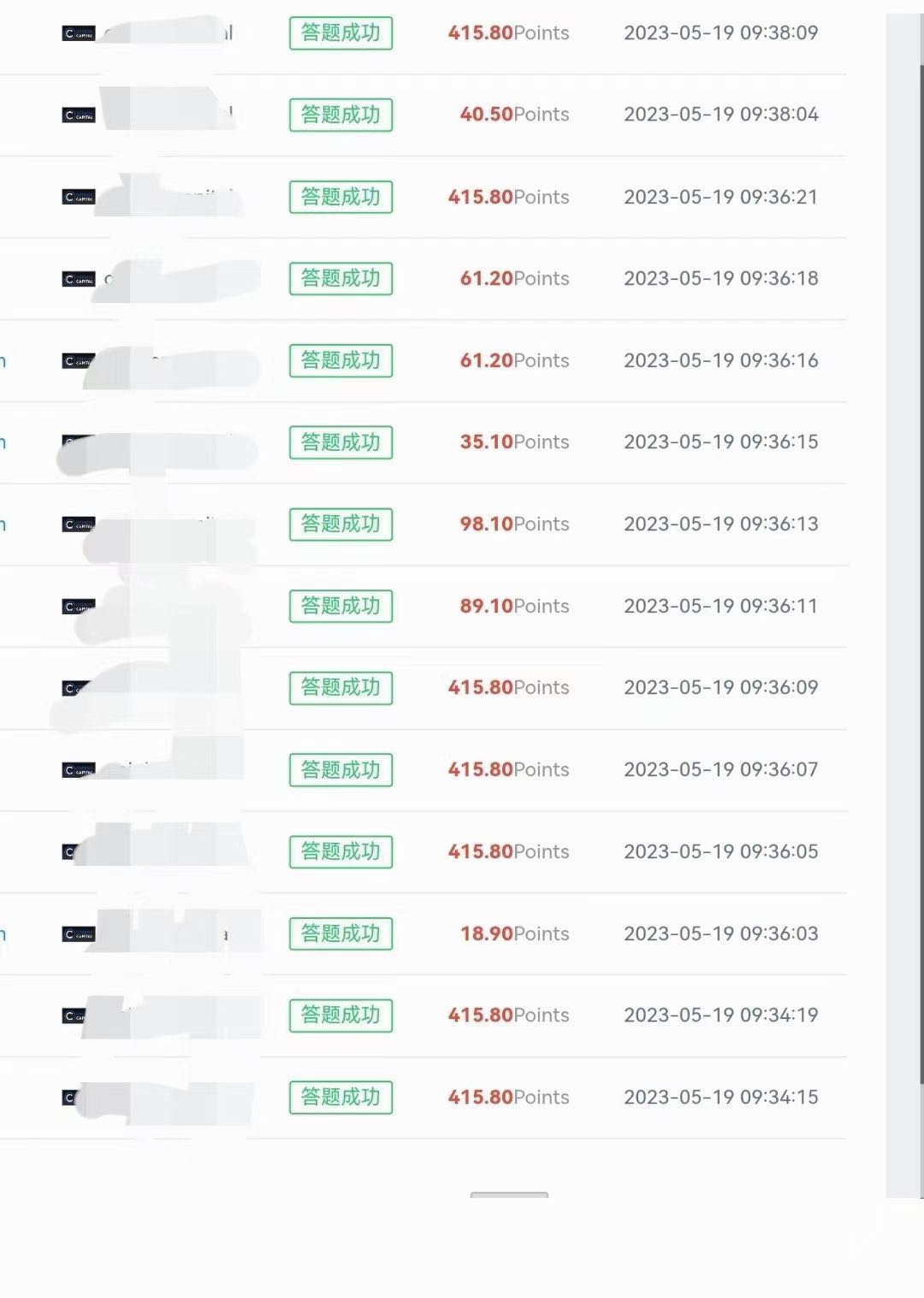The width and height of the screenshot is (924, 1298).
Task: Select the 415.80 Points value at 09:36:09
Action: point(508,688)
